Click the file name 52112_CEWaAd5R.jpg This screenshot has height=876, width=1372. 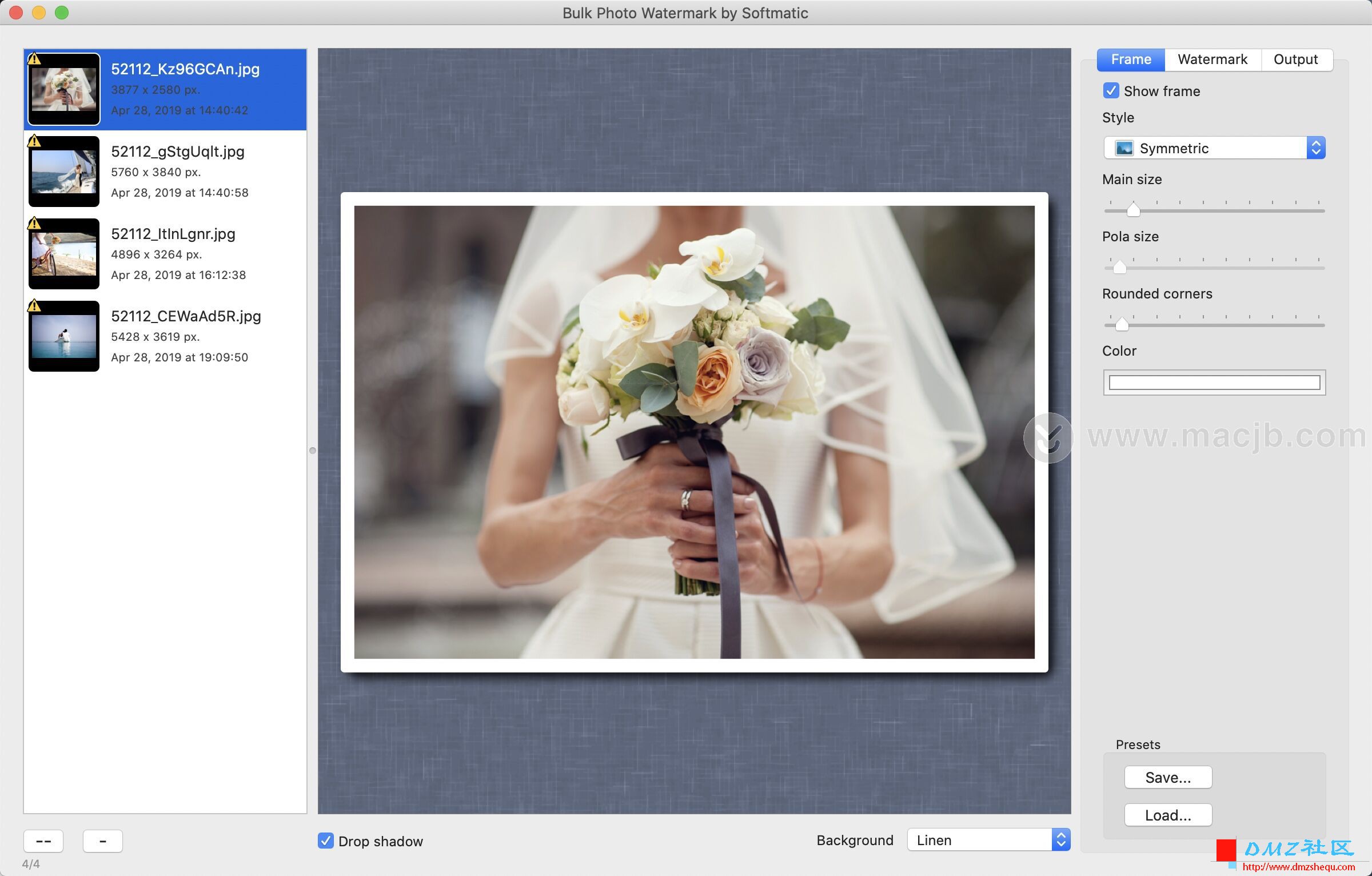186,316
